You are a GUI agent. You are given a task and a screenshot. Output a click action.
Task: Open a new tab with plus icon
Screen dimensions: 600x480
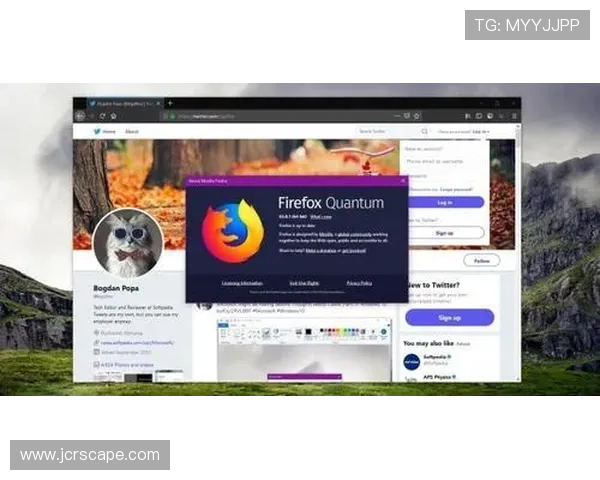[x=170, y=103]
